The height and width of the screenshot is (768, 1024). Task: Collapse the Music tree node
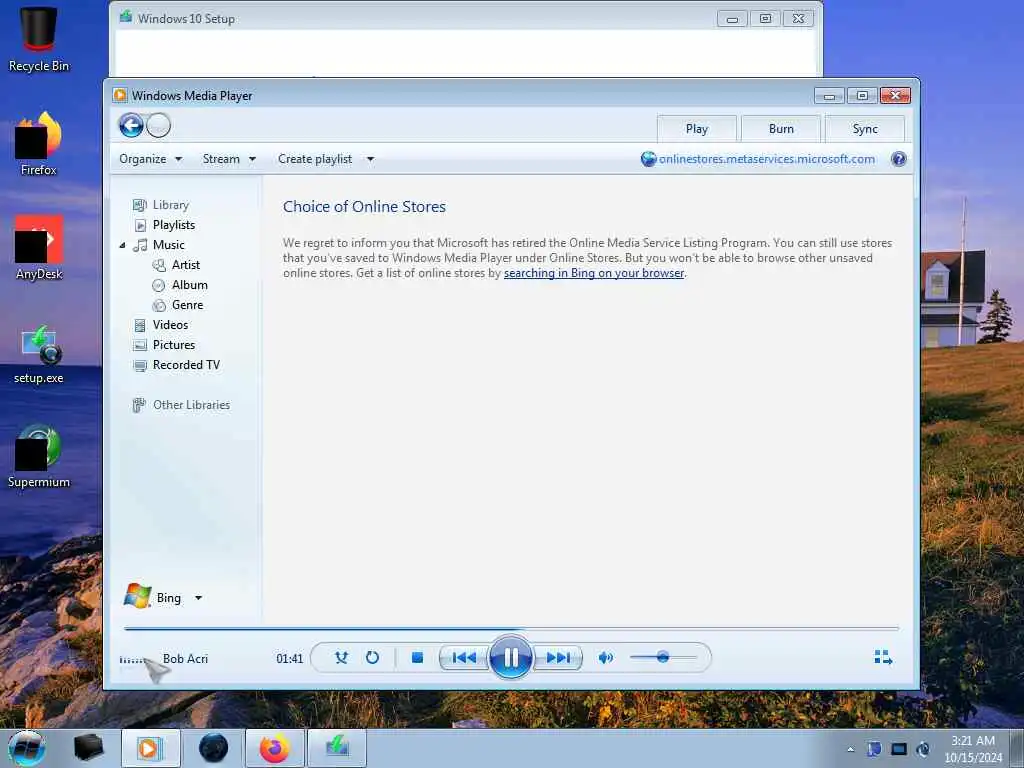point(123,245)
